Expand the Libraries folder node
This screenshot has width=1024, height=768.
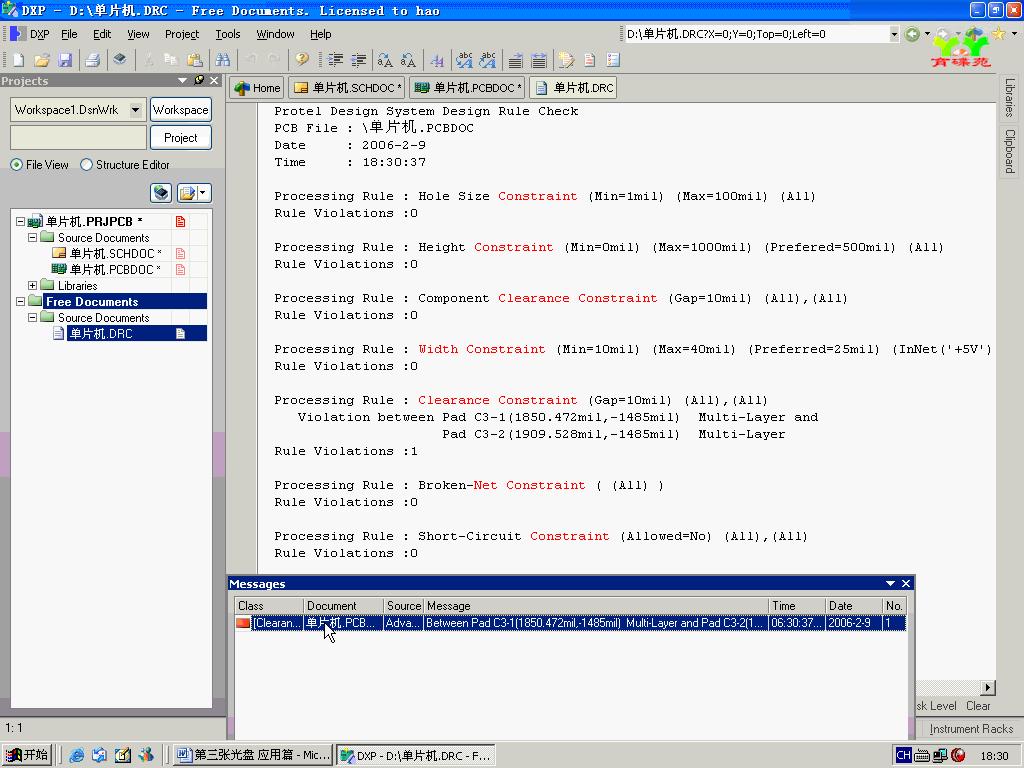32,285
